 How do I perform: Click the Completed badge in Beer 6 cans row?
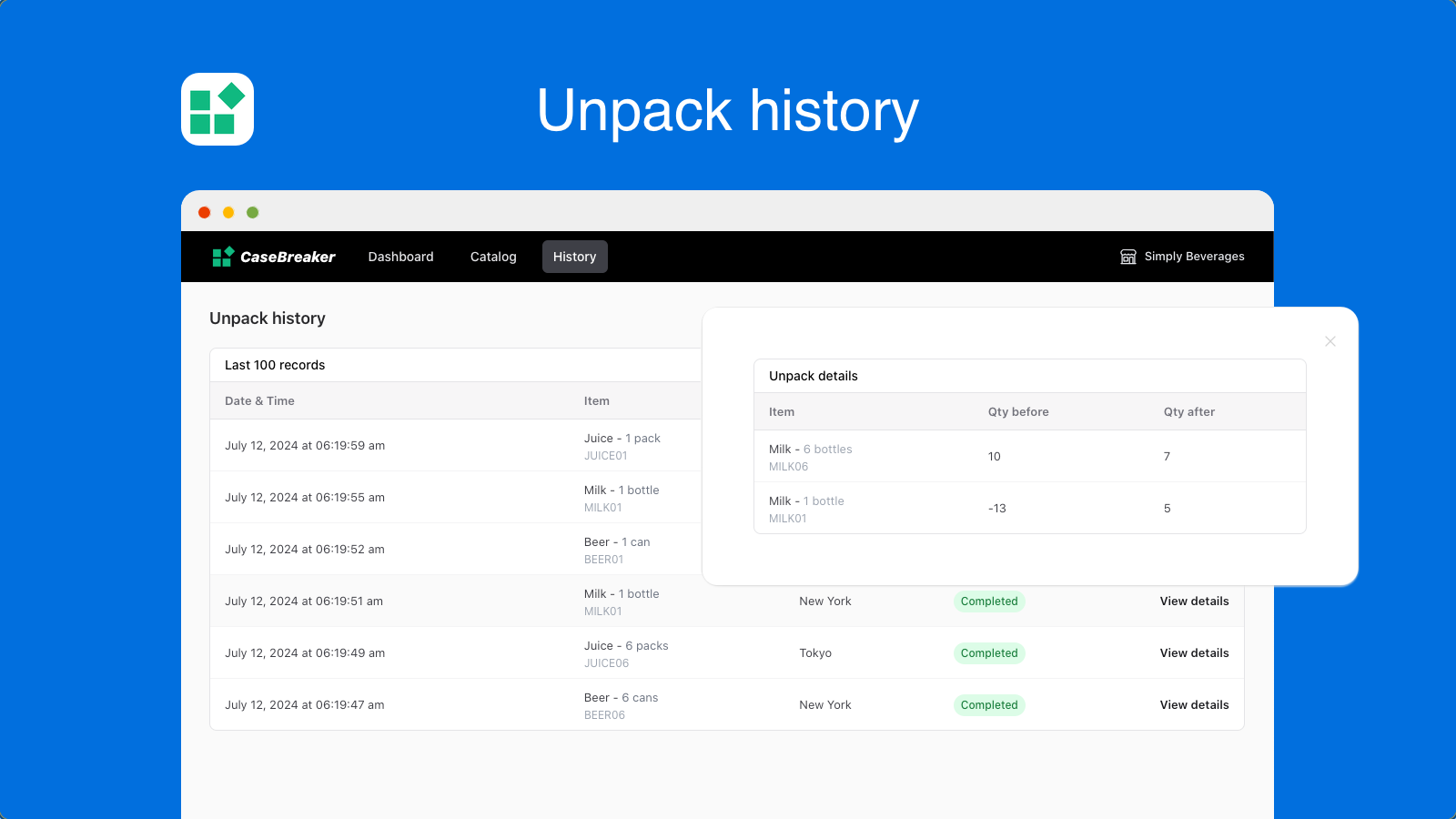[x=989, y=705]
